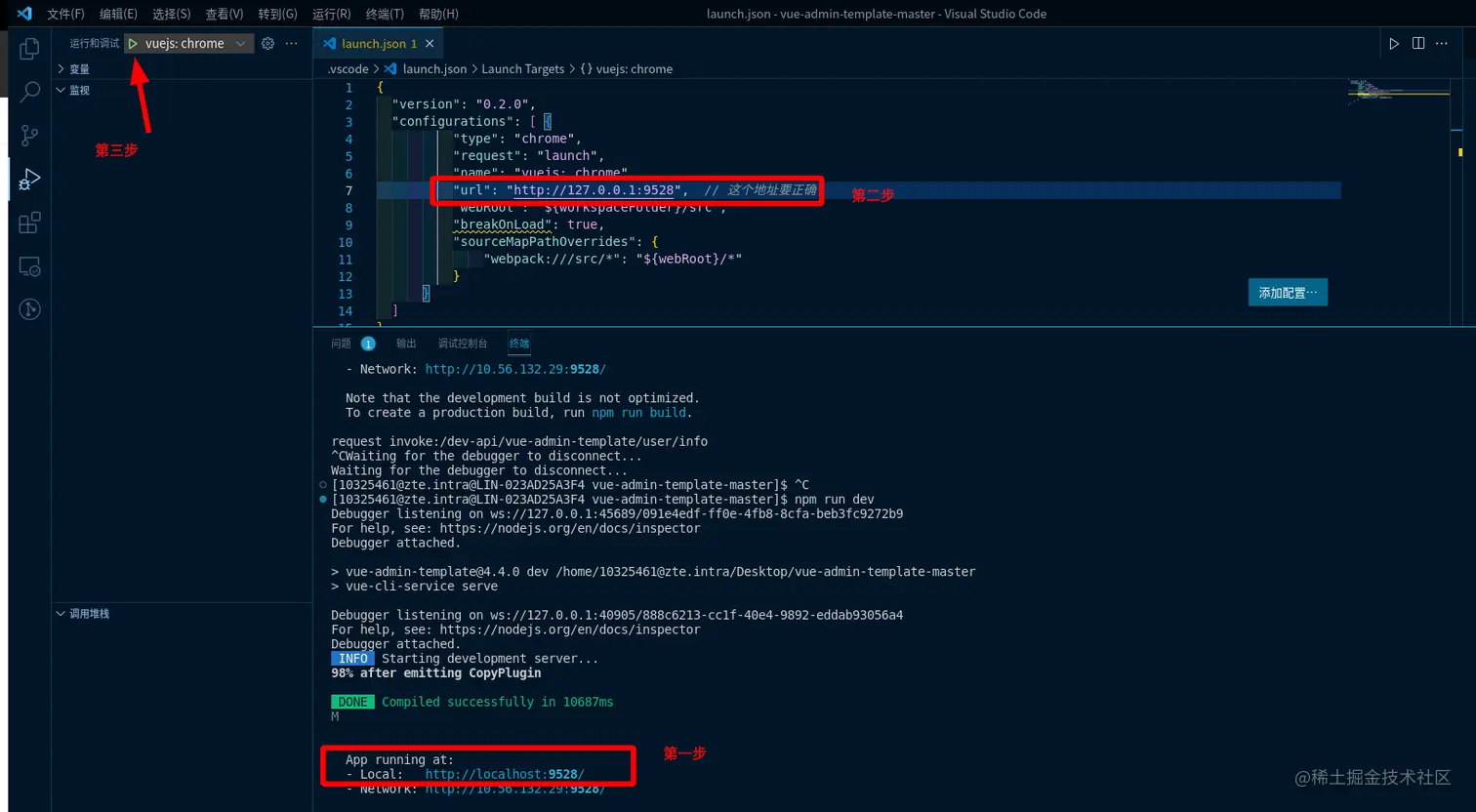Open the Search view in the activity bar
The image size is (1476, 812).
click(x=29, y=93)
